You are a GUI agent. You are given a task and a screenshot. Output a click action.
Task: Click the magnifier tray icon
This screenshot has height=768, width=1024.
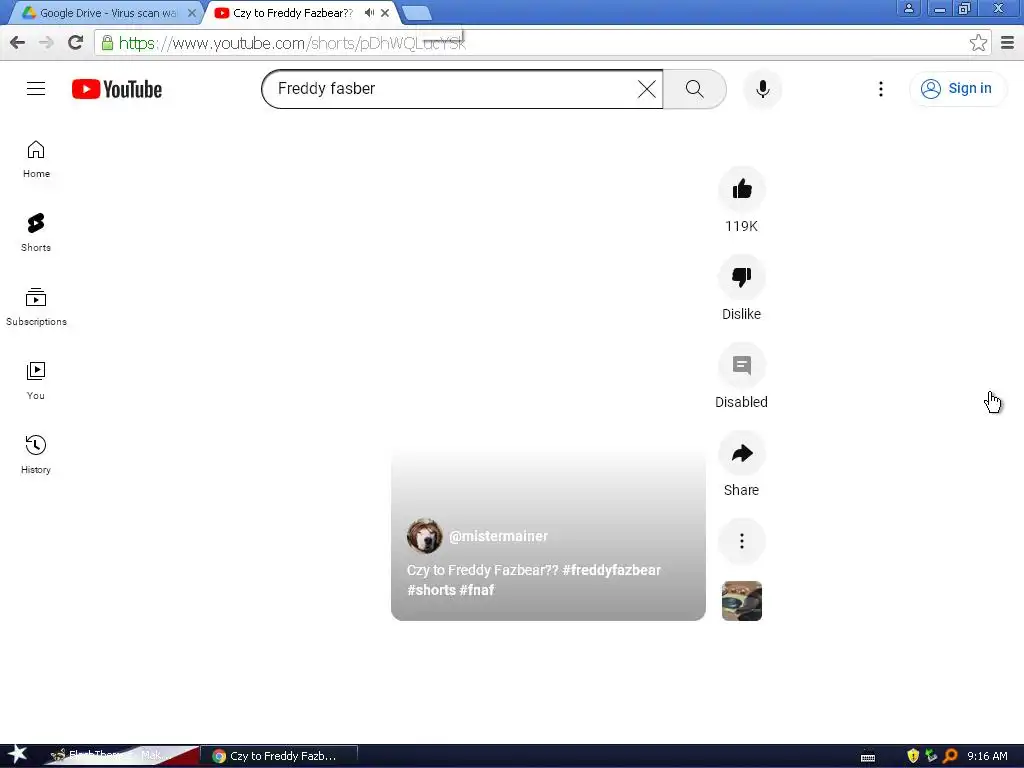[x=950, y=756]
